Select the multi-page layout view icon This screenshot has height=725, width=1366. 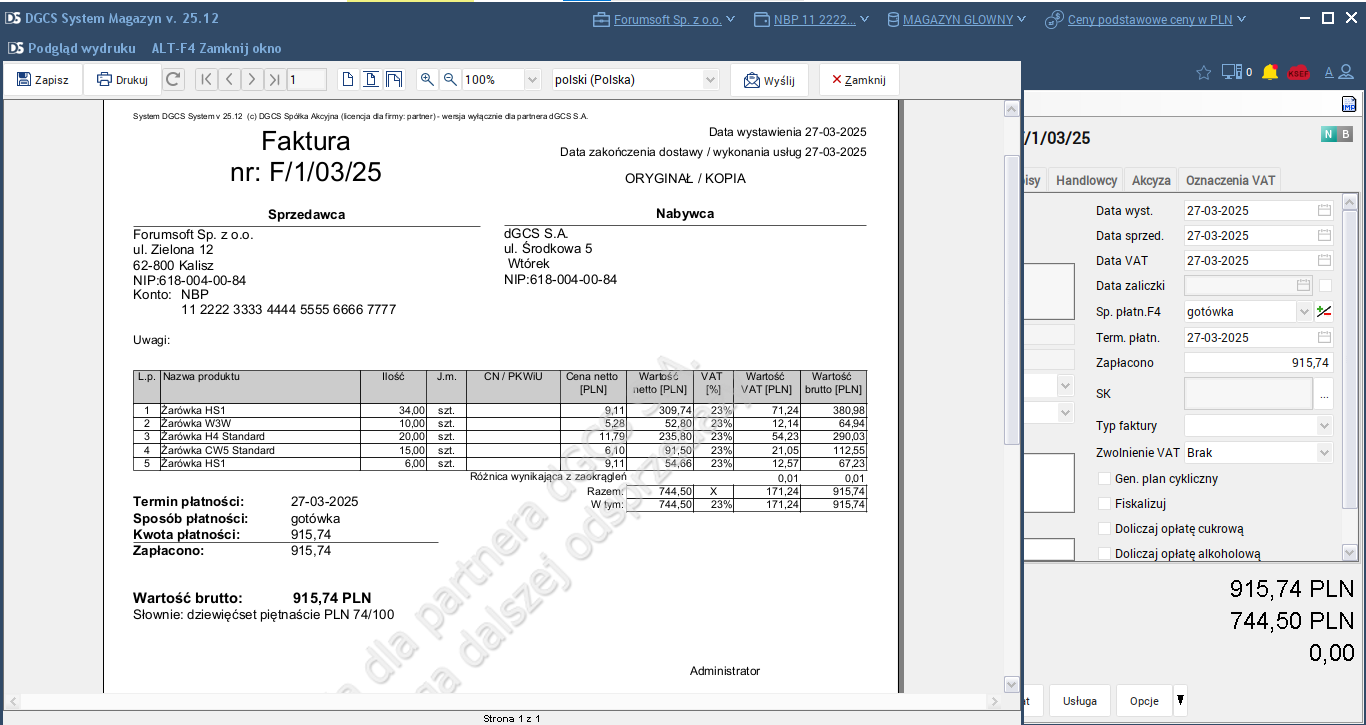pyautogui.click(x=394, y=80)
